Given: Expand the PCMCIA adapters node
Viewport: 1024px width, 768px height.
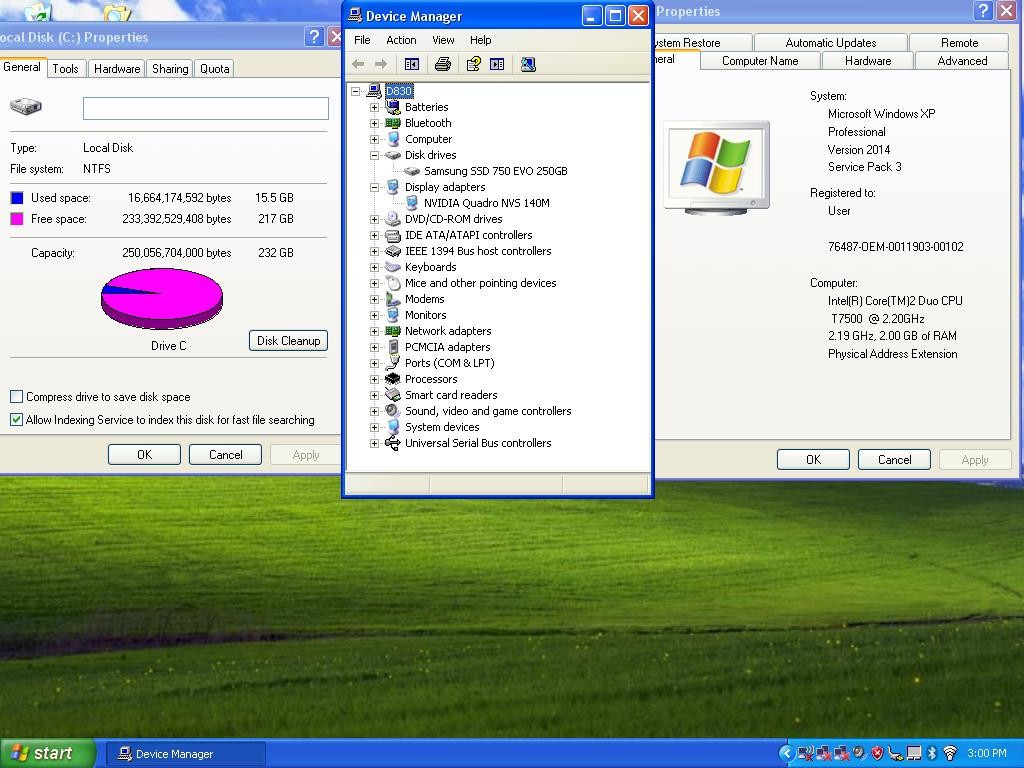Looking at the screenshot, I should click(x=374, y=347).
